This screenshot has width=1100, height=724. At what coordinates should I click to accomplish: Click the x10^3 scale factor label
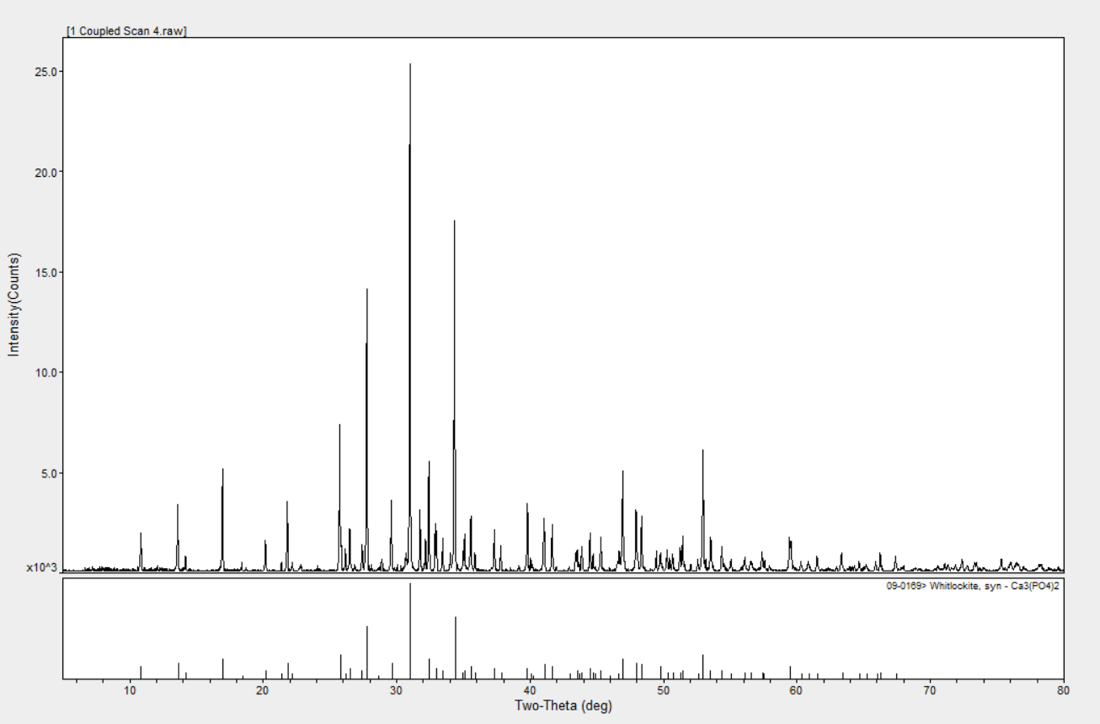coord(43,566)
